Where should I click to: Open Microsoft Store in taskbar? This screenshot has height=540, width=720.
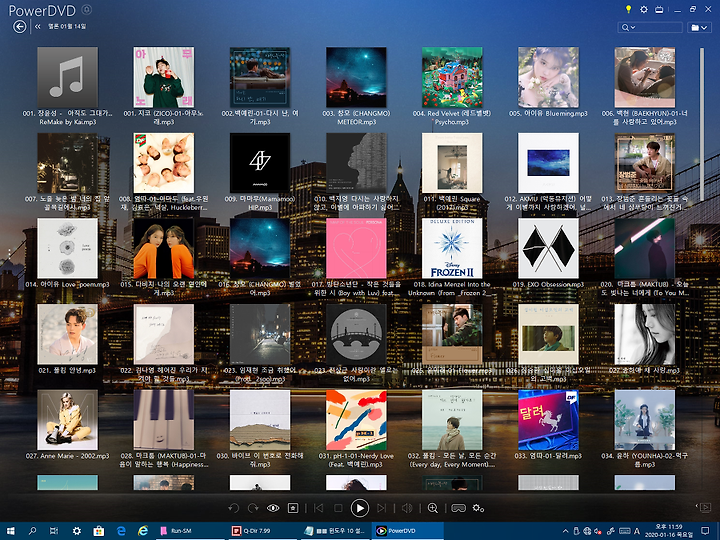pos(99,531)
